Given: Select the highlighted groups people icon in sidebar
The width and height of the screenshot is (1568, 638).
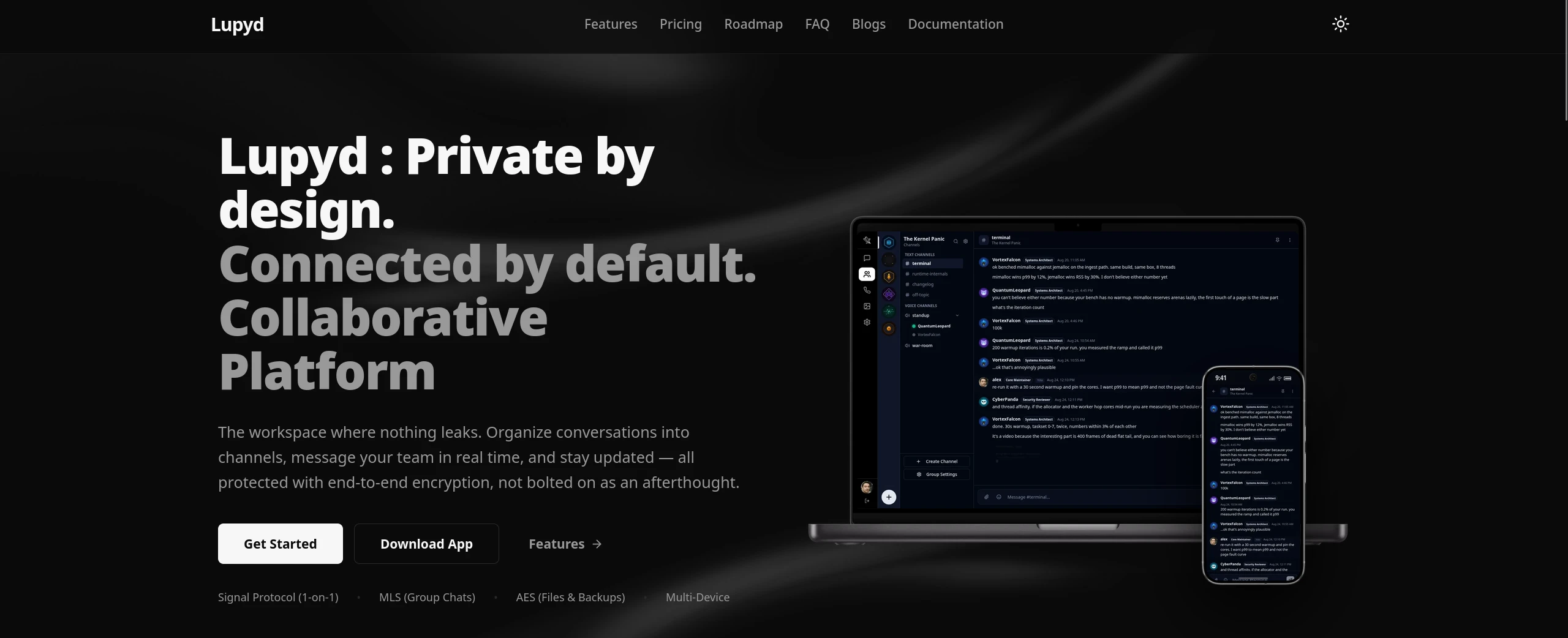Looking at the screenshot, I should pos(867,274).
